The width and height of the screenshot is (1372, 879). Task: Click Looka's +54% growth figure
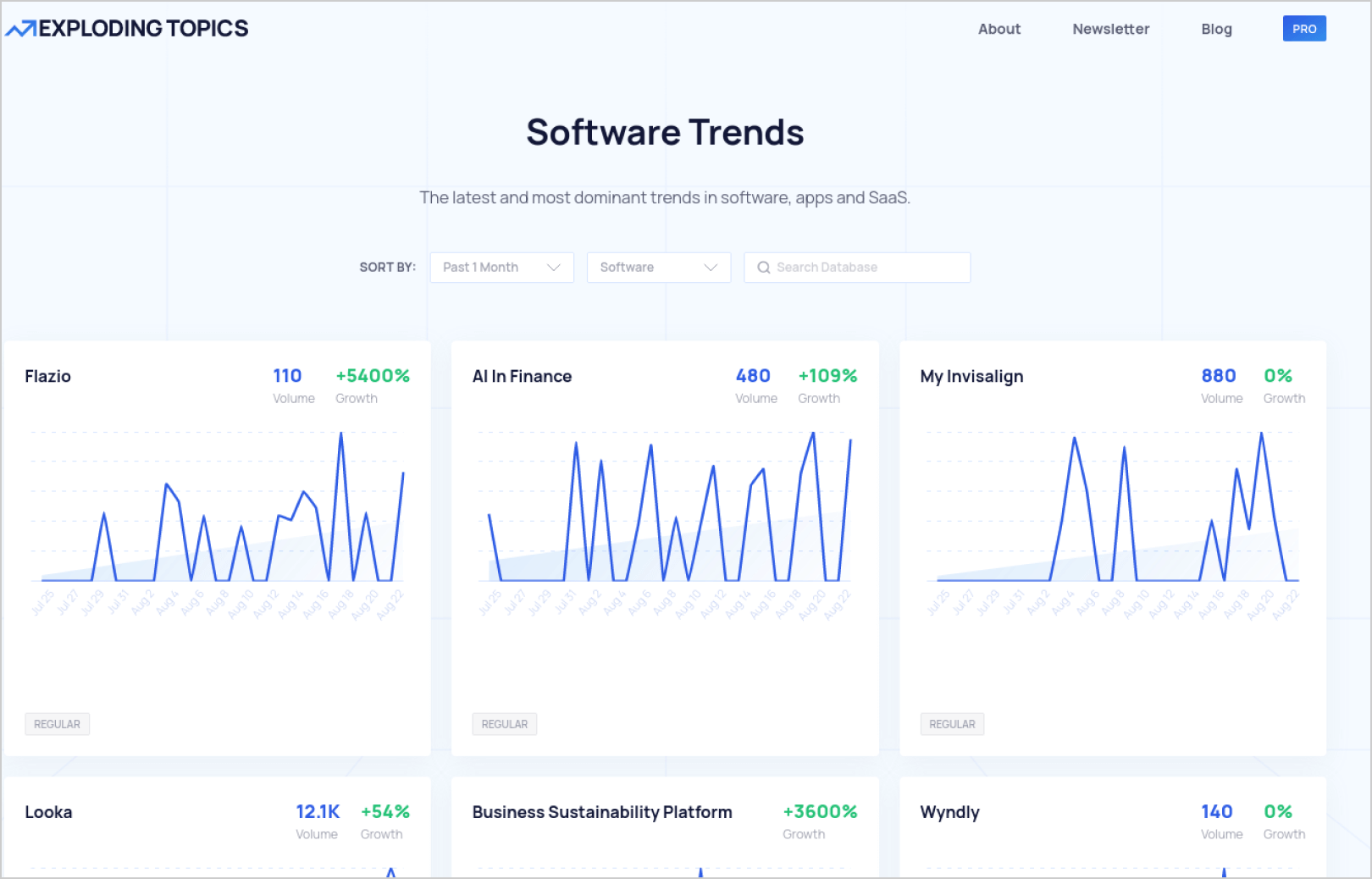click(385, 812)
